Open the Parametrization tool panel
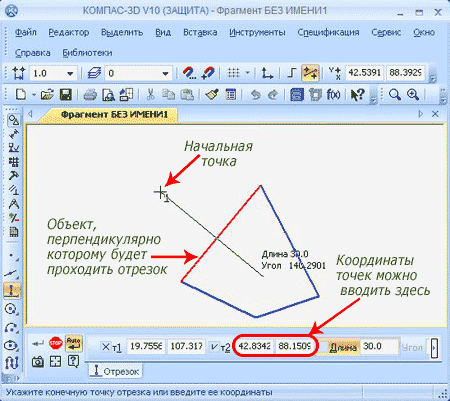This screenshot has height=401, width=450. tap(13, 190)
